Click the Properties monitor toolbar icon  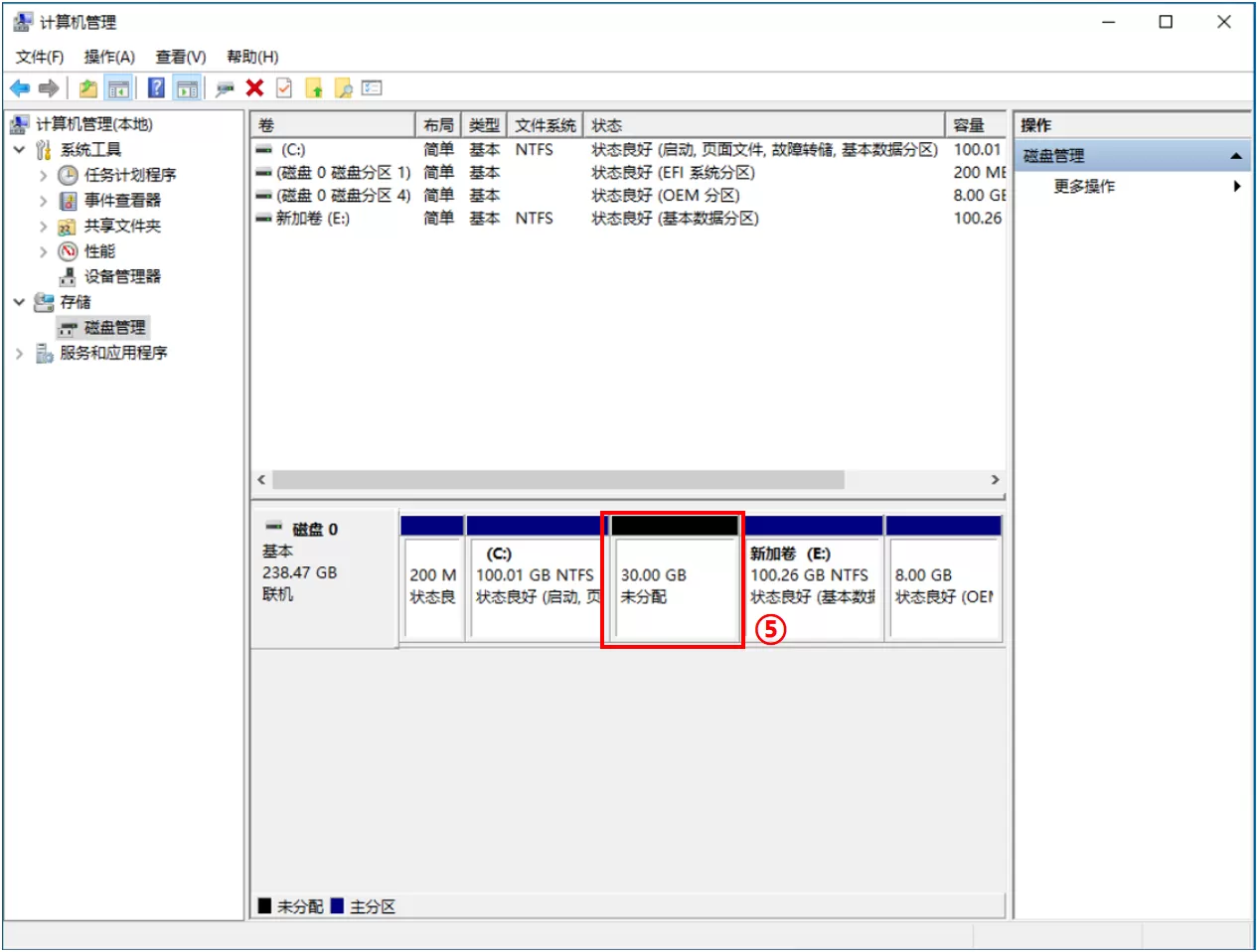click(226, 87)
